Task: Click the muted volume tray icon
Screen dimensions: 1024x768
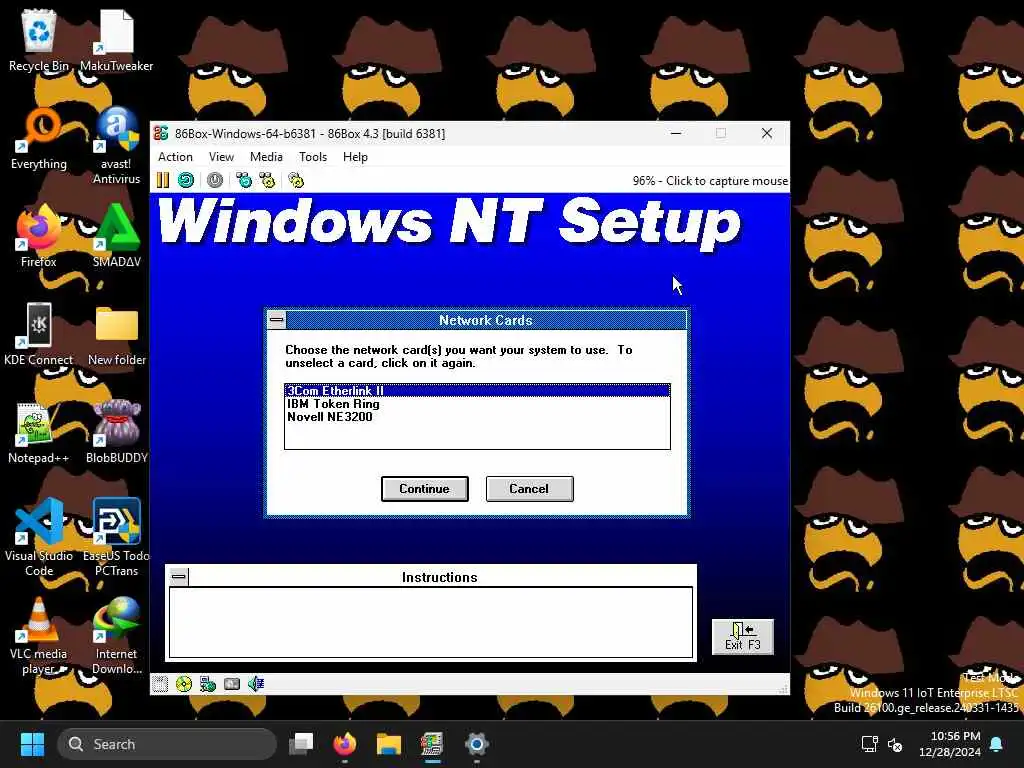Action: [895, 744]
